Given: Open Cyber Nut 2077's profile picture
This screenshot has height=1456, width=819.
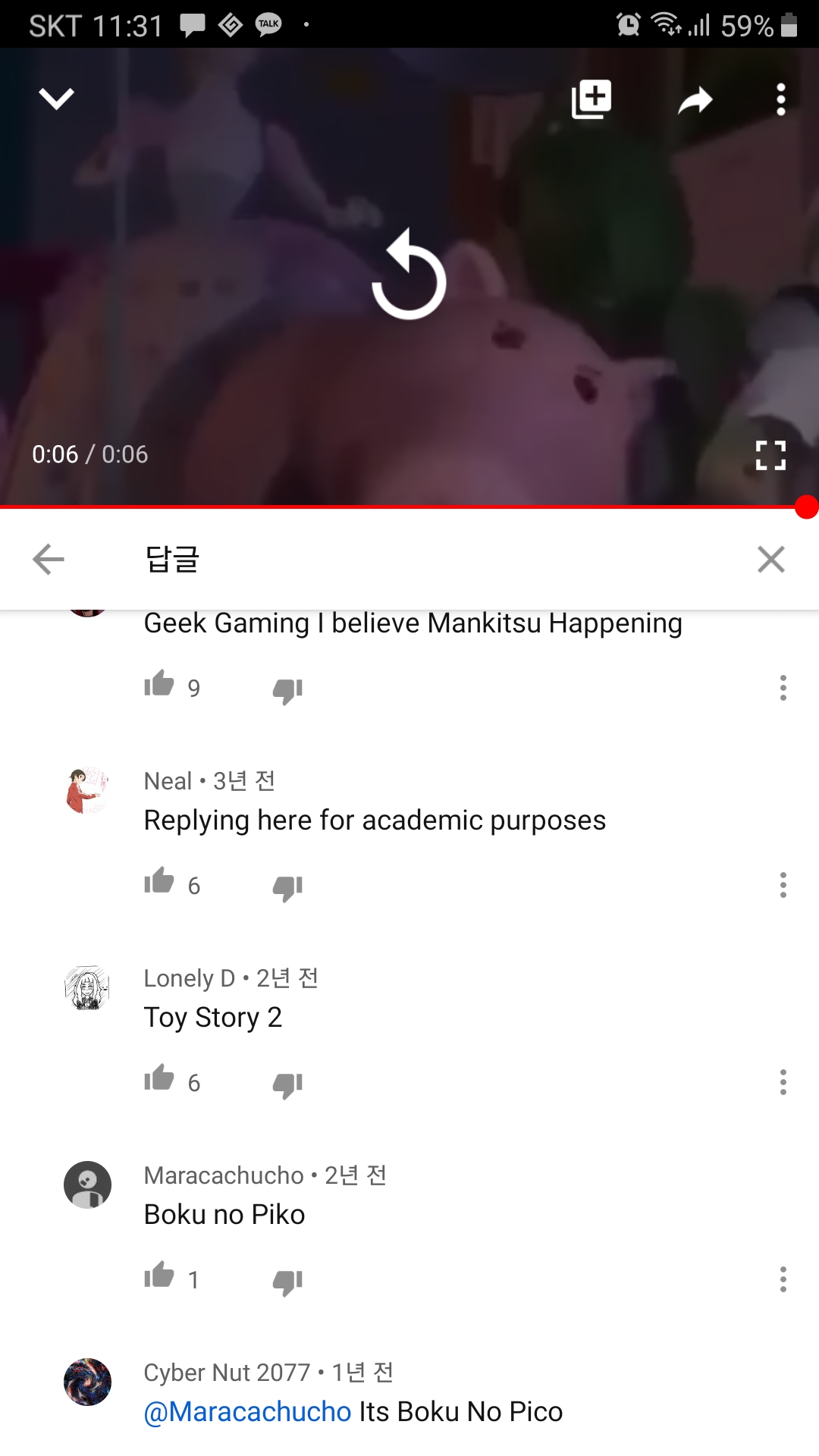Looking at the screenshot, I should (87, 1382).
